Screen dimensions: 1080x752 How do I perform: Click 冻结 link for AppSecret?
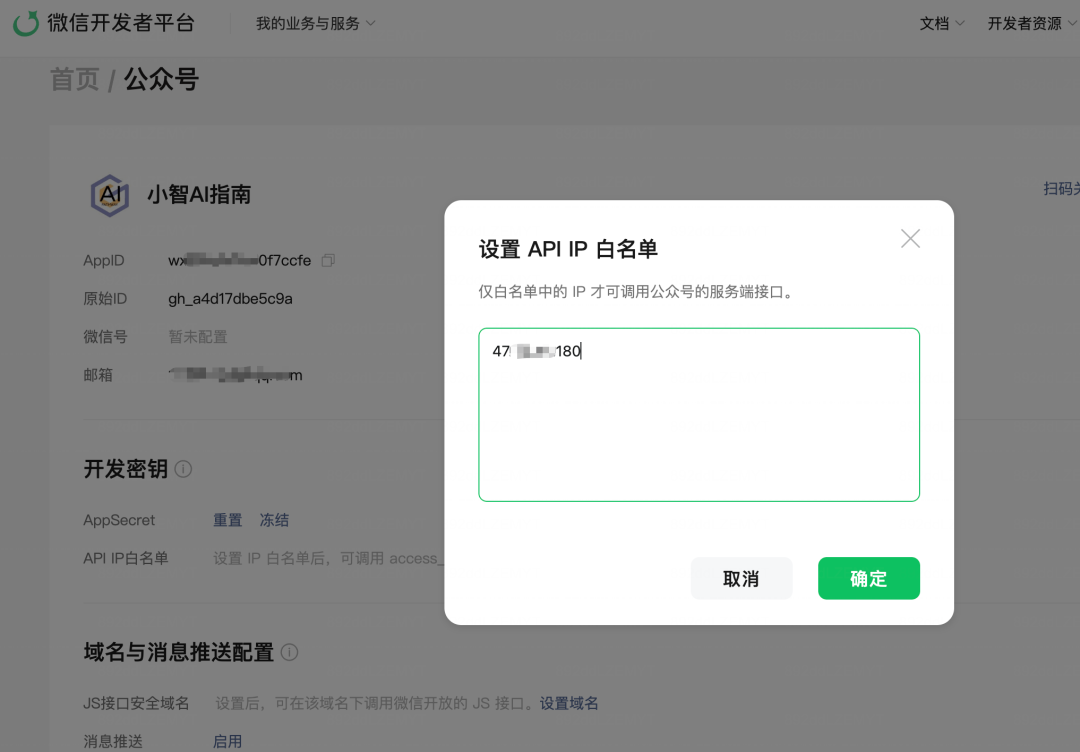[274, 520]
